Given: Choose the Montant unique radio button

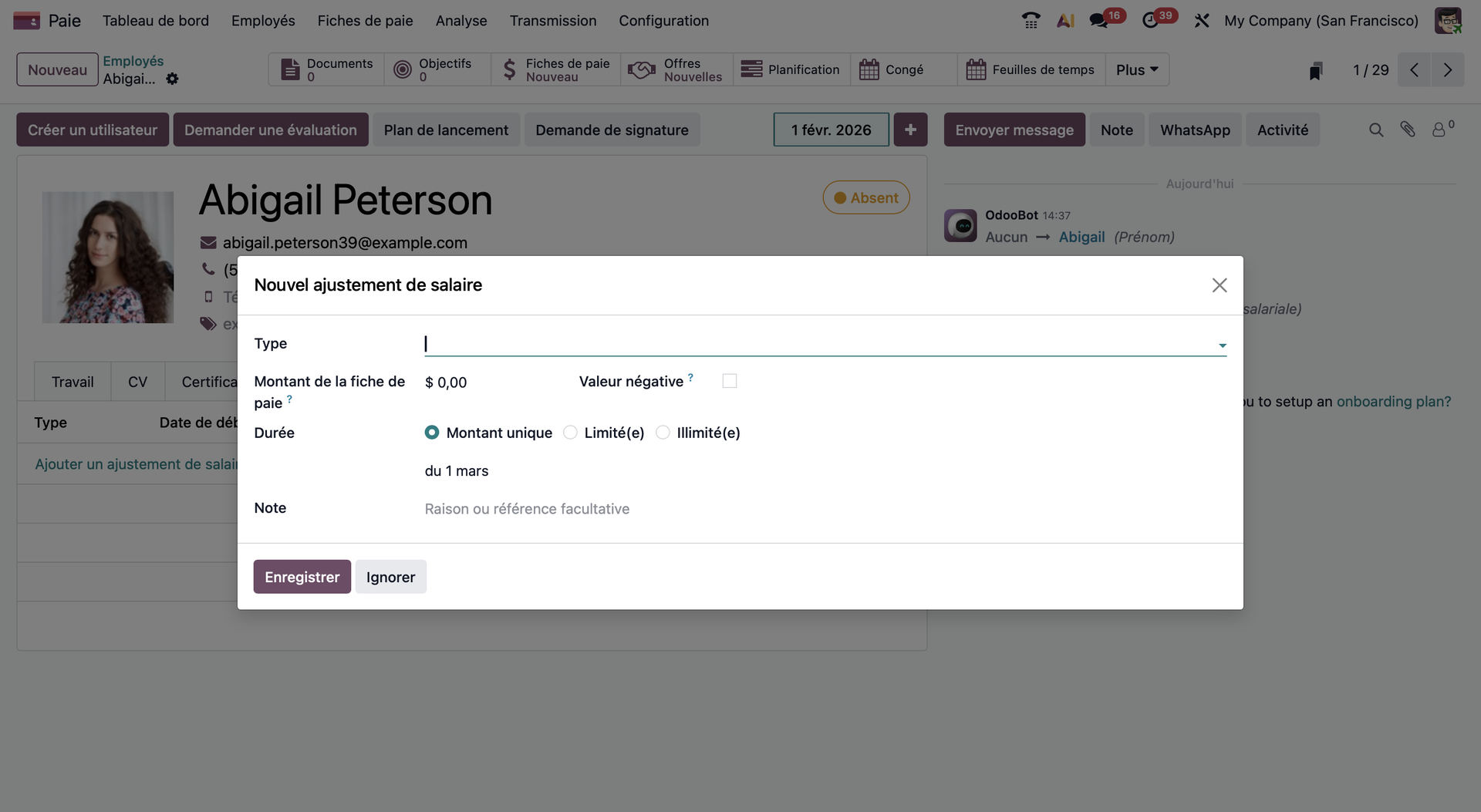Looking at the screenshot, I should (x=432, y=433).
